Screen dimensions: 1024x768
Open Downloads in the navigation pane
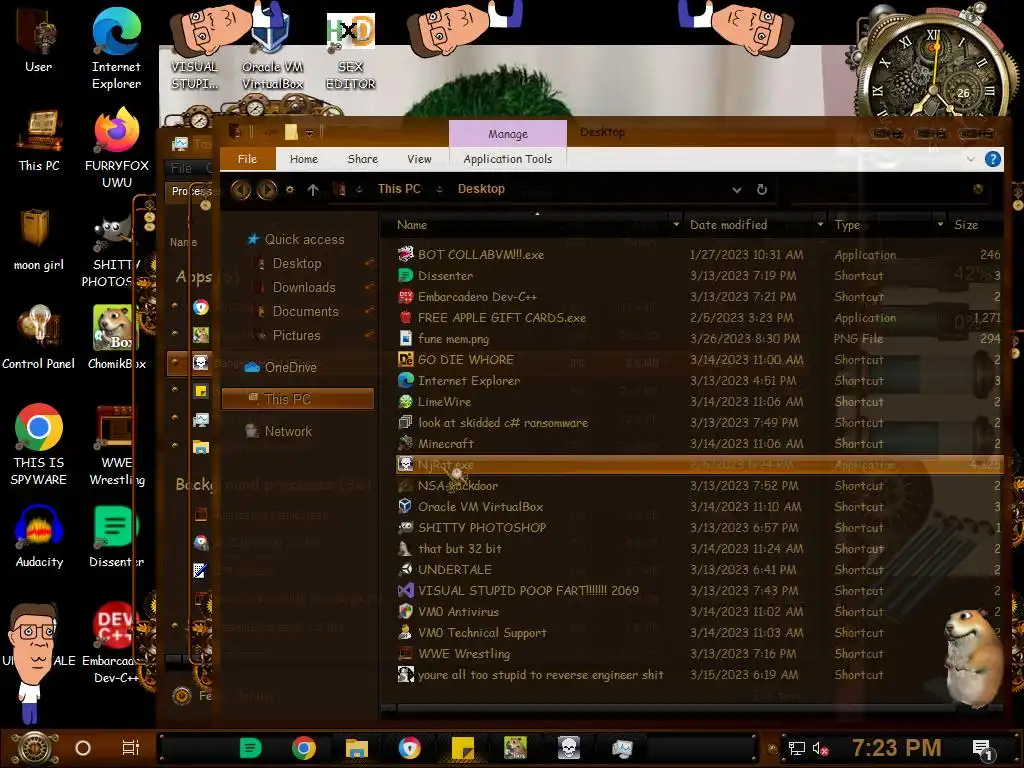(304, 287)
